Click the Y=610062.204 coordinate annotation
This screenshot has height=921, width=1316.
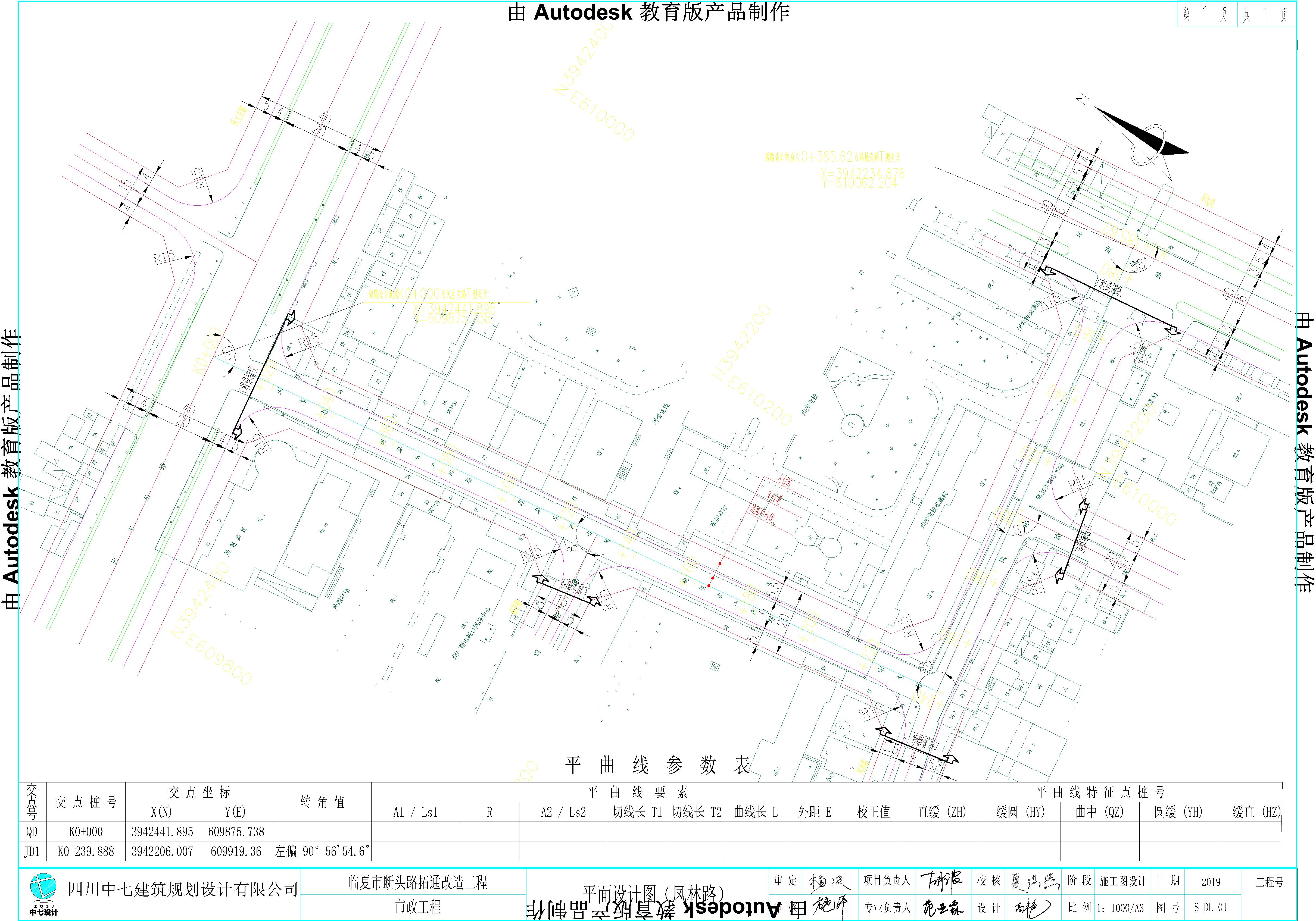tap(859, 183)
